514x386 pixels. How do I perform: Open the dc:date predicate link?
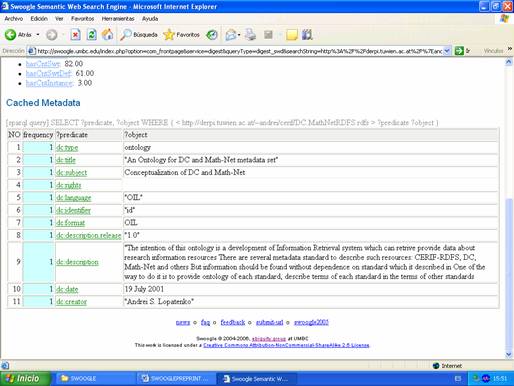67,289
